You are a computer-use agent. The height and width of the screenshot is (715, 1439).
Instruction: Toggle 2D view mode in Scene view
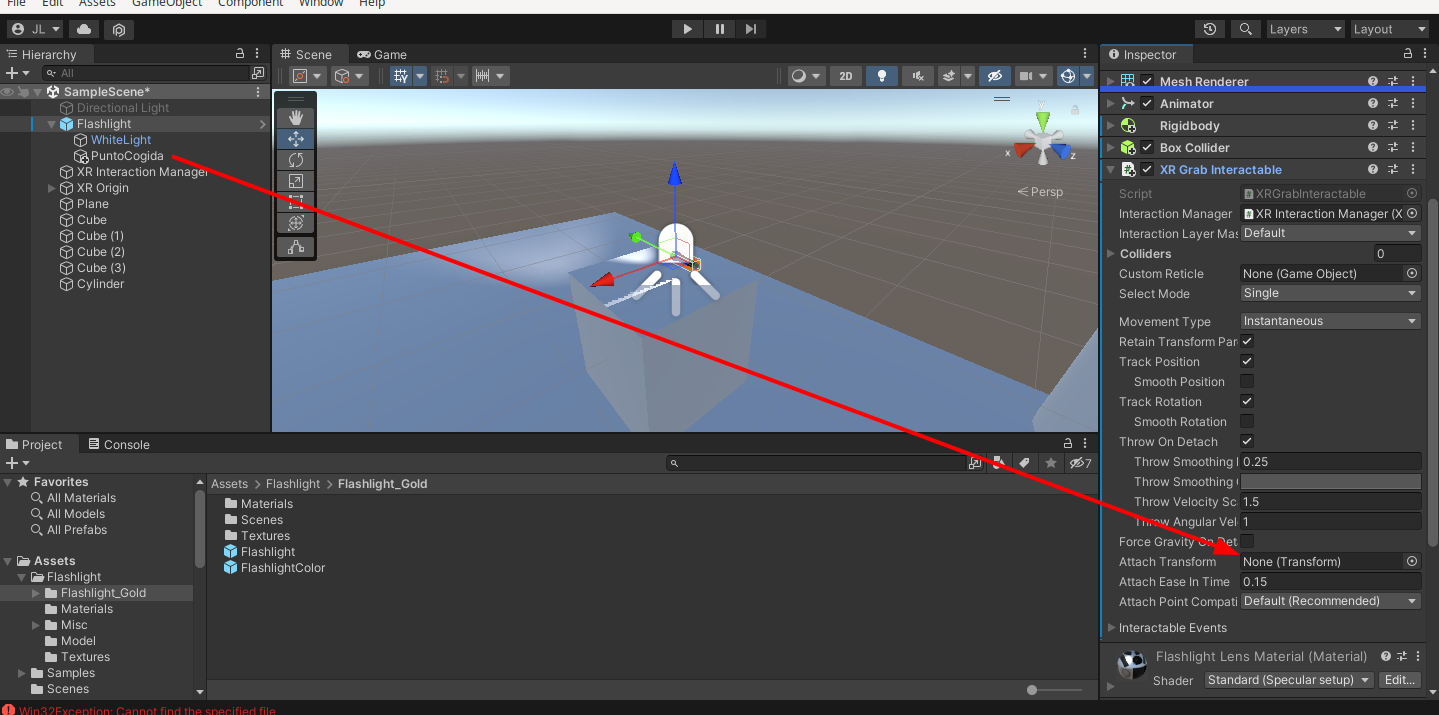(845, 75)
